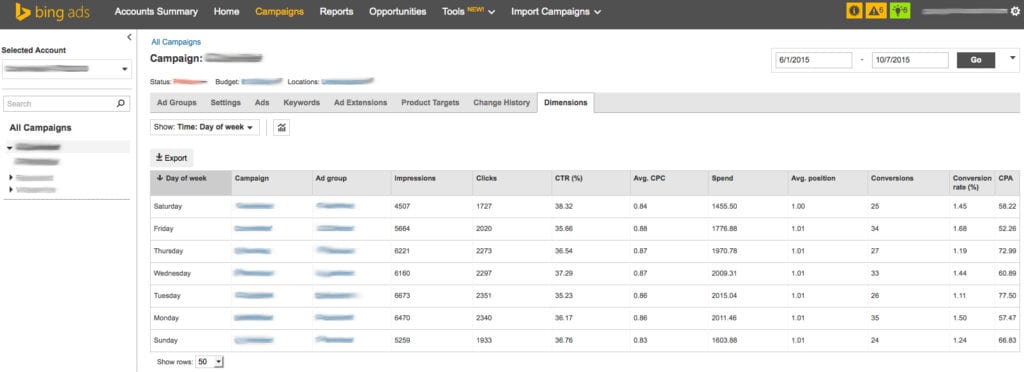Sort by Conversion rate (%) column header
Image resolution: width=1024 pixels, height=372 pixels.
971,183
